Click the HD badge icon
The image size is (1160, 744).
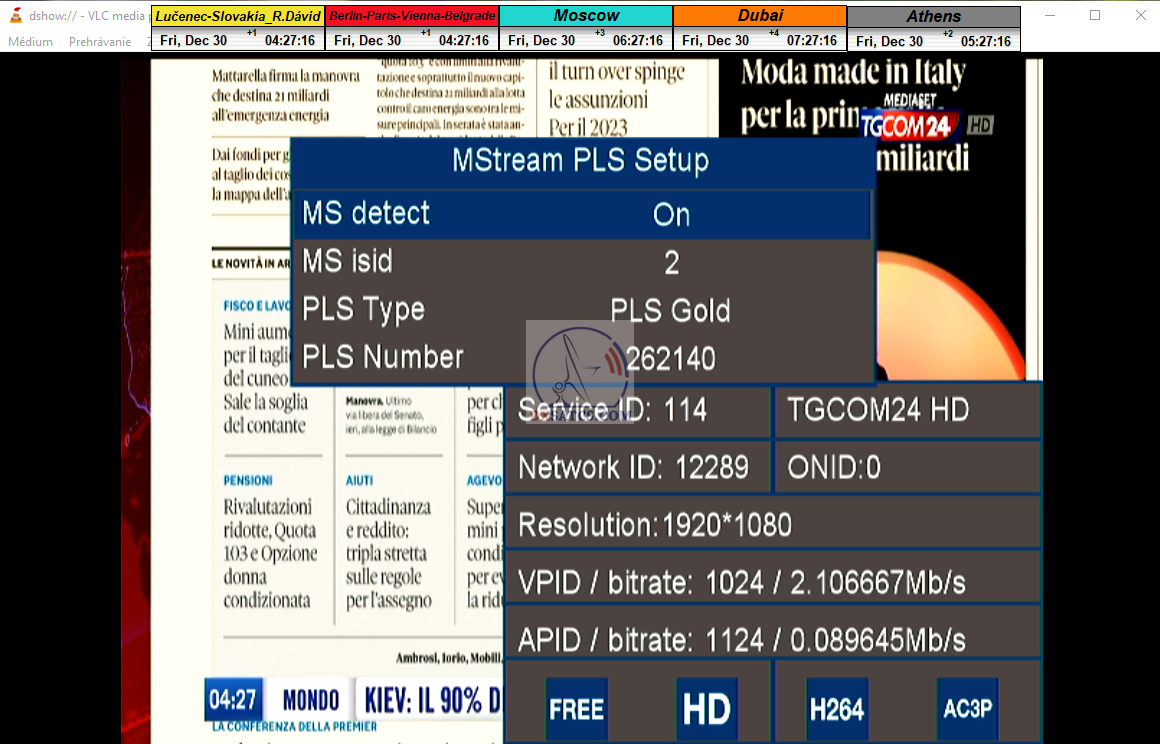point(706,709)
